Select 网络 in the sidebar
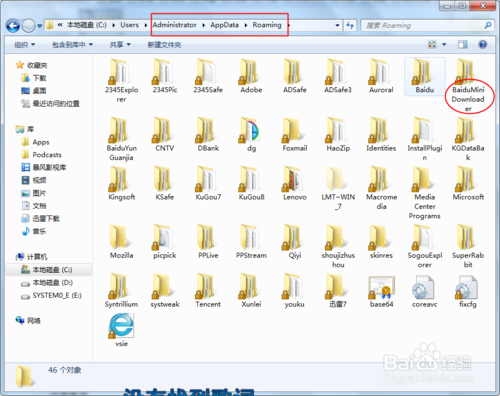 click(x=28, y=321)
